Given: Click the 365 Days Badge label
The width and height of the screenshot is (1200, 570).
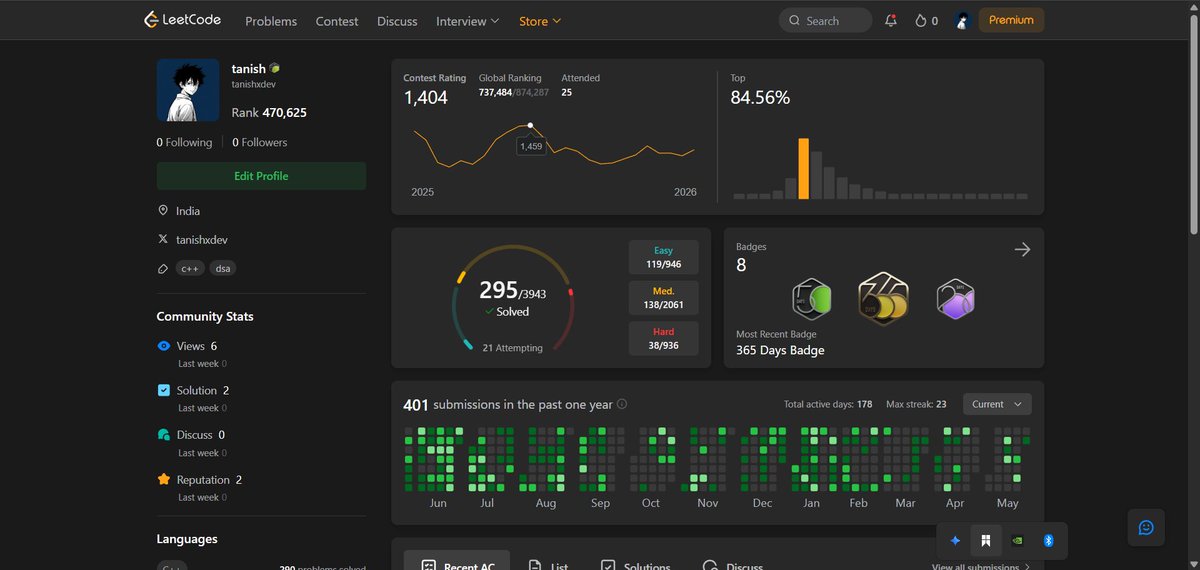Looking at the screenshot, I should [780, 350].
